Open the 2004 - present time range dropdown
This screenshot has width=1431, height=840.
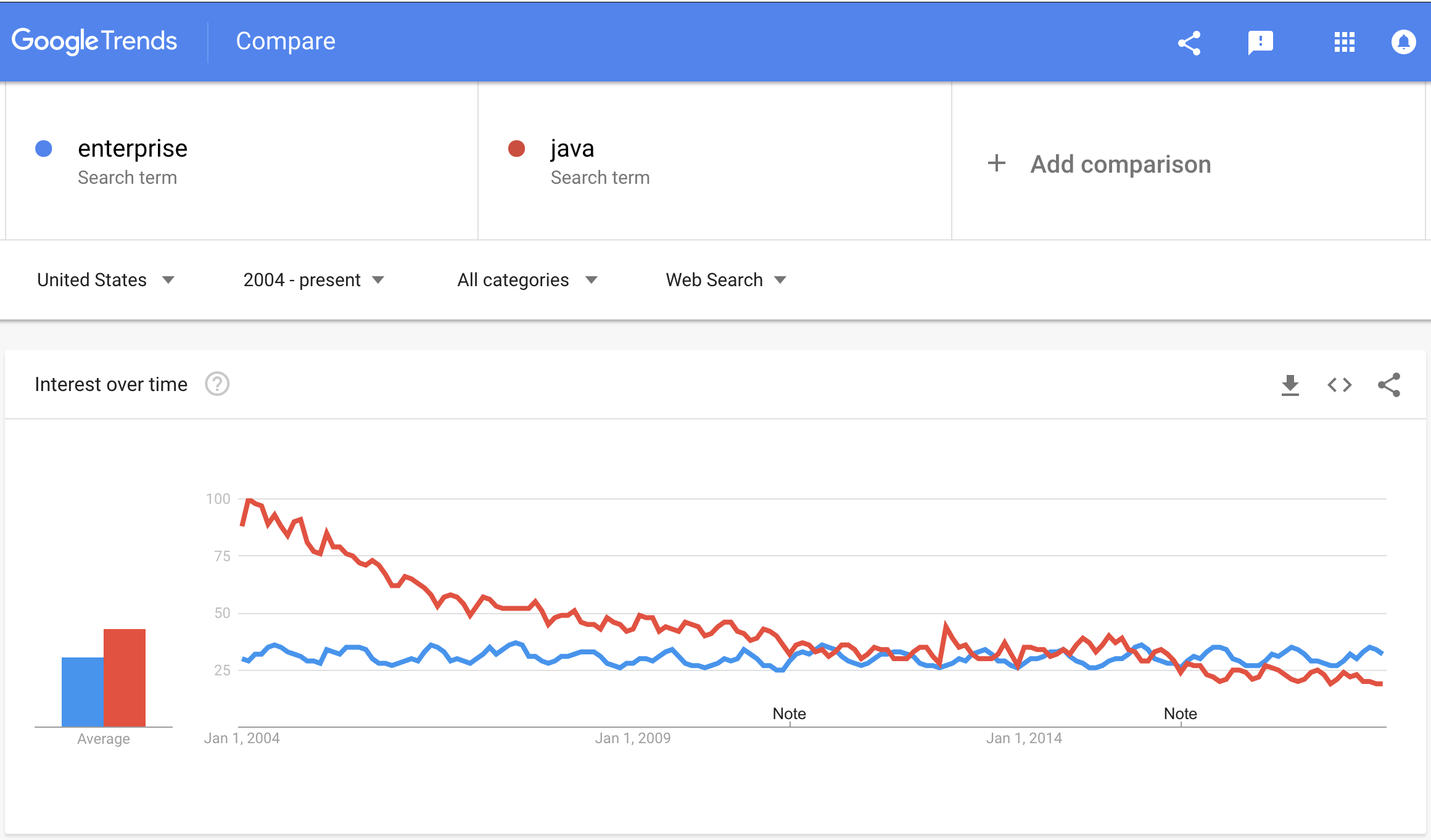[x=313, y=280]
